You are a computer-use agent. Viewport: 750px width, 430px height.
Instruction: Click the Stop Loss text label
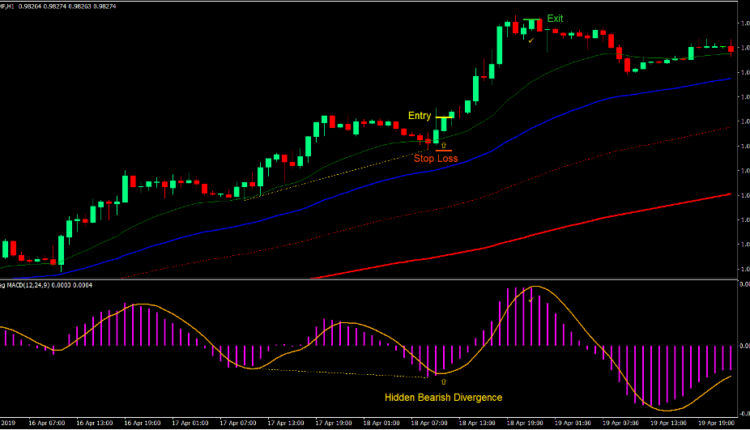tap(436, 158)
